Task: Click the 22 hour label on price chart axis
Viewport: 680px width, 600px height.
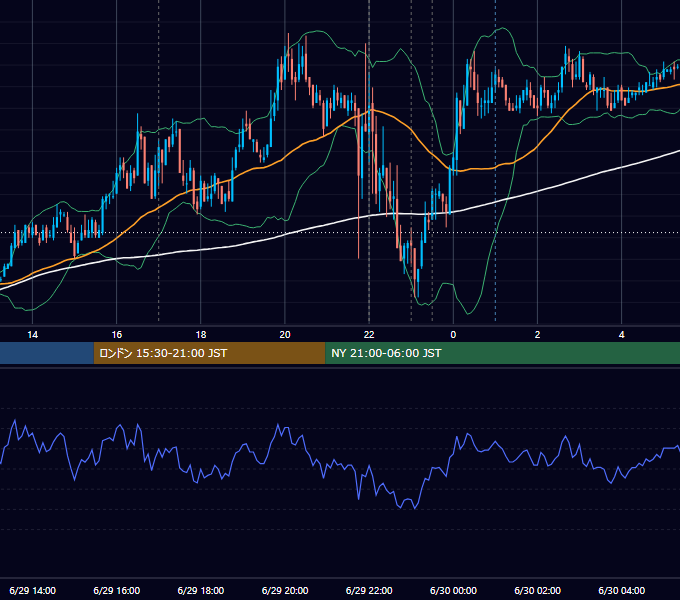Action: pos(369,335)
